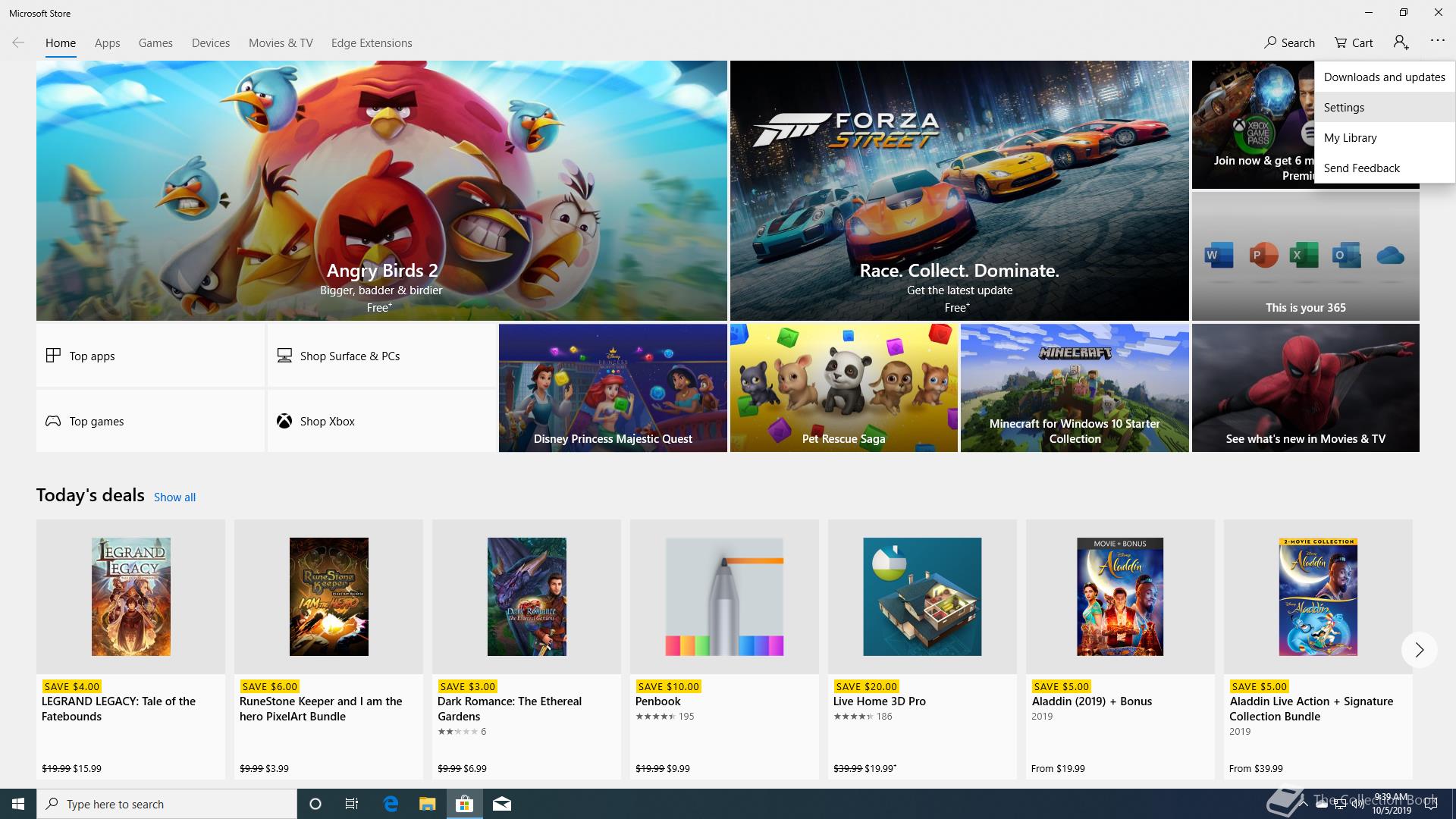The image size is (1456, 819).
Task: Go to the Devices tab
Action: [211, 43]
